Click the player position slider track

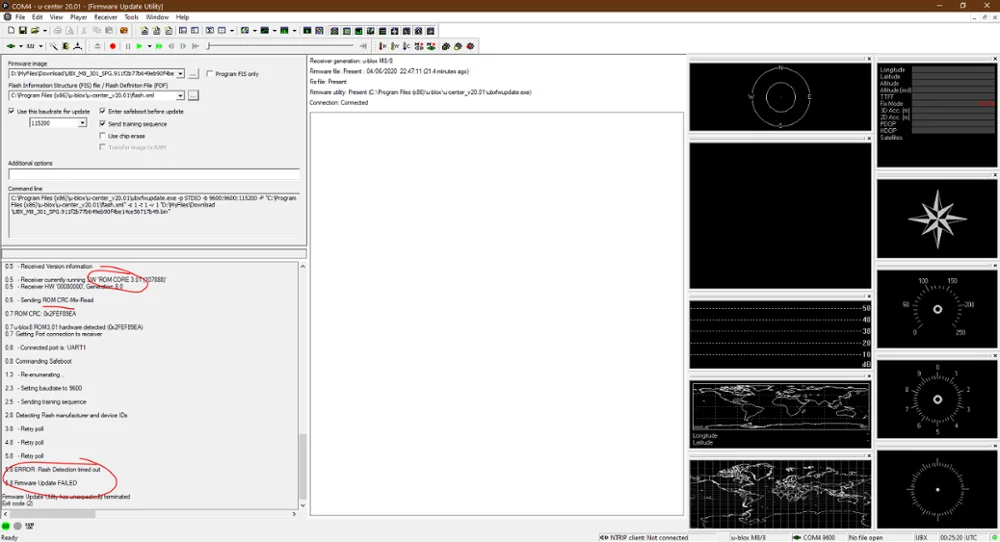point(281,46)
